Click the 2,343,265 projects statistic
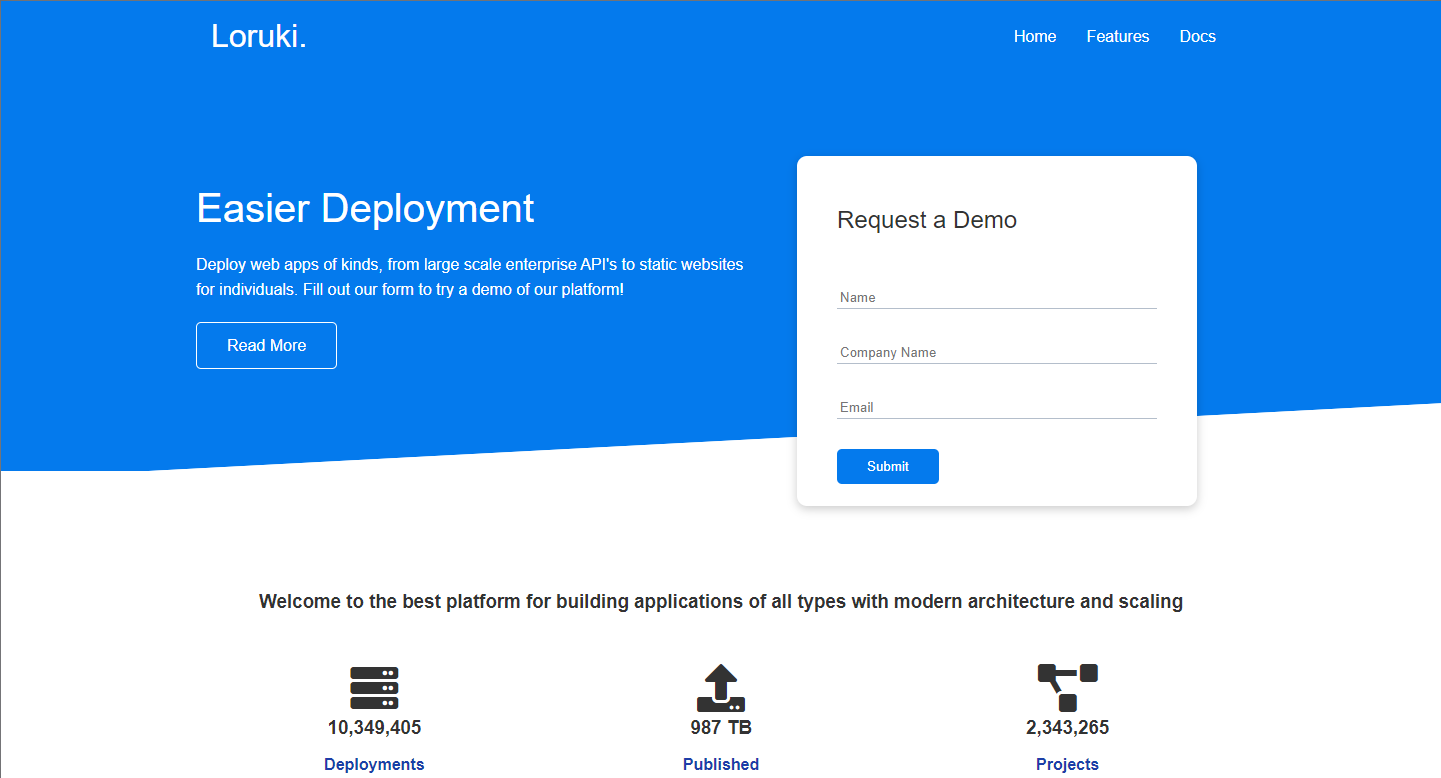The height and width of the screenshot is (778, 1441). [x=1067, y=727]
